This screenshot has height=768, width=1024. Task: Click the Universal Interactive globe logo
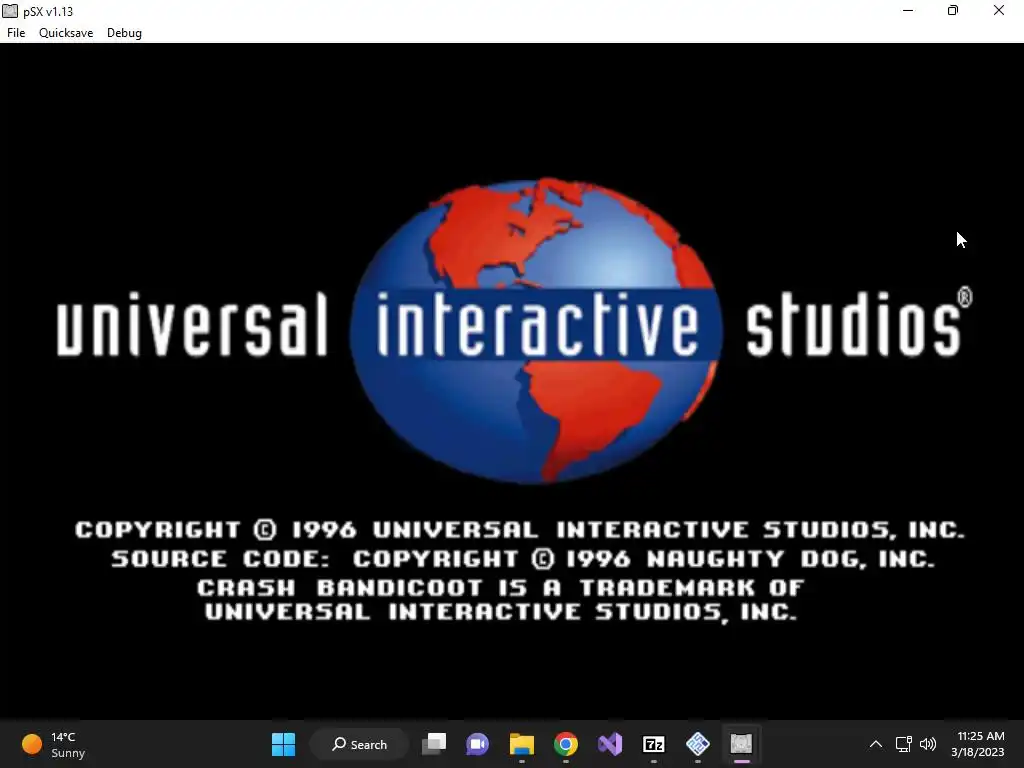[536, 330]
